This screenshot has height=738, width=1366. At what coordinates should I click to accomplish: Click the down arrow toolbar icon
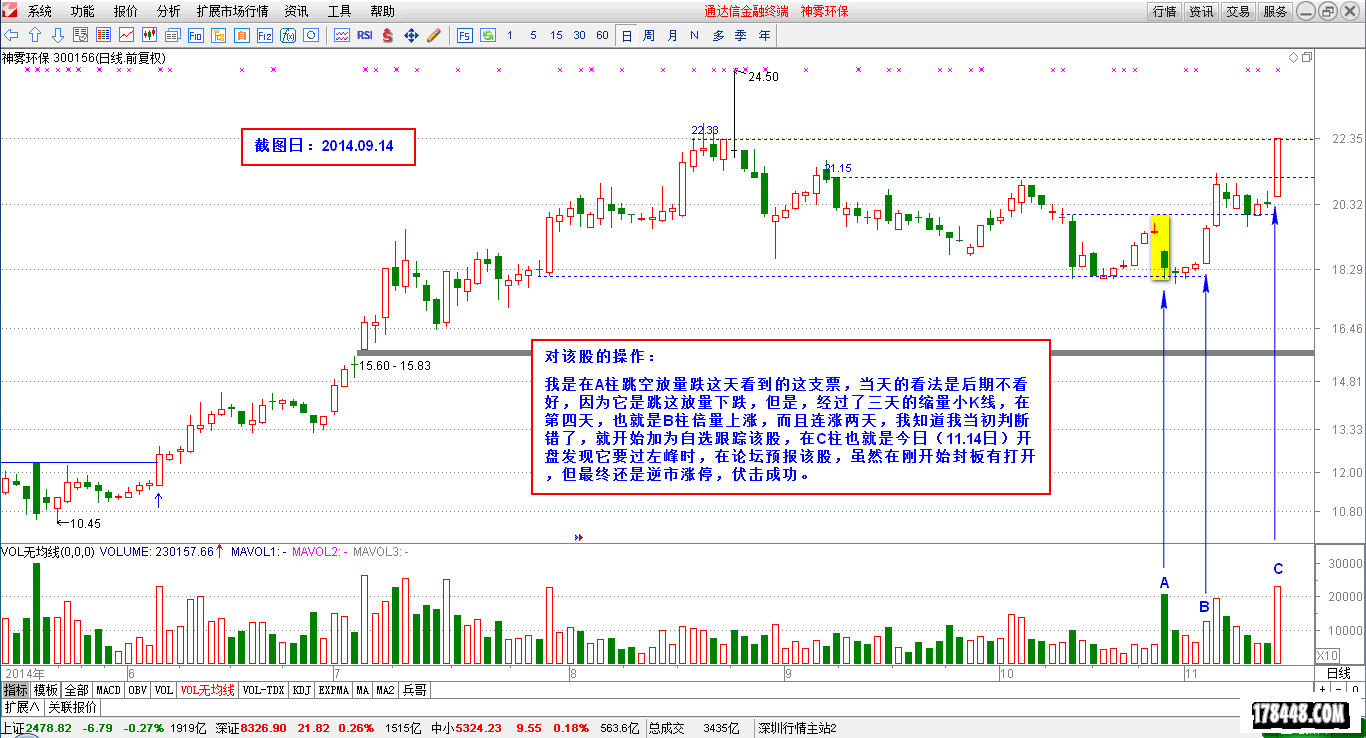[58, 35]
